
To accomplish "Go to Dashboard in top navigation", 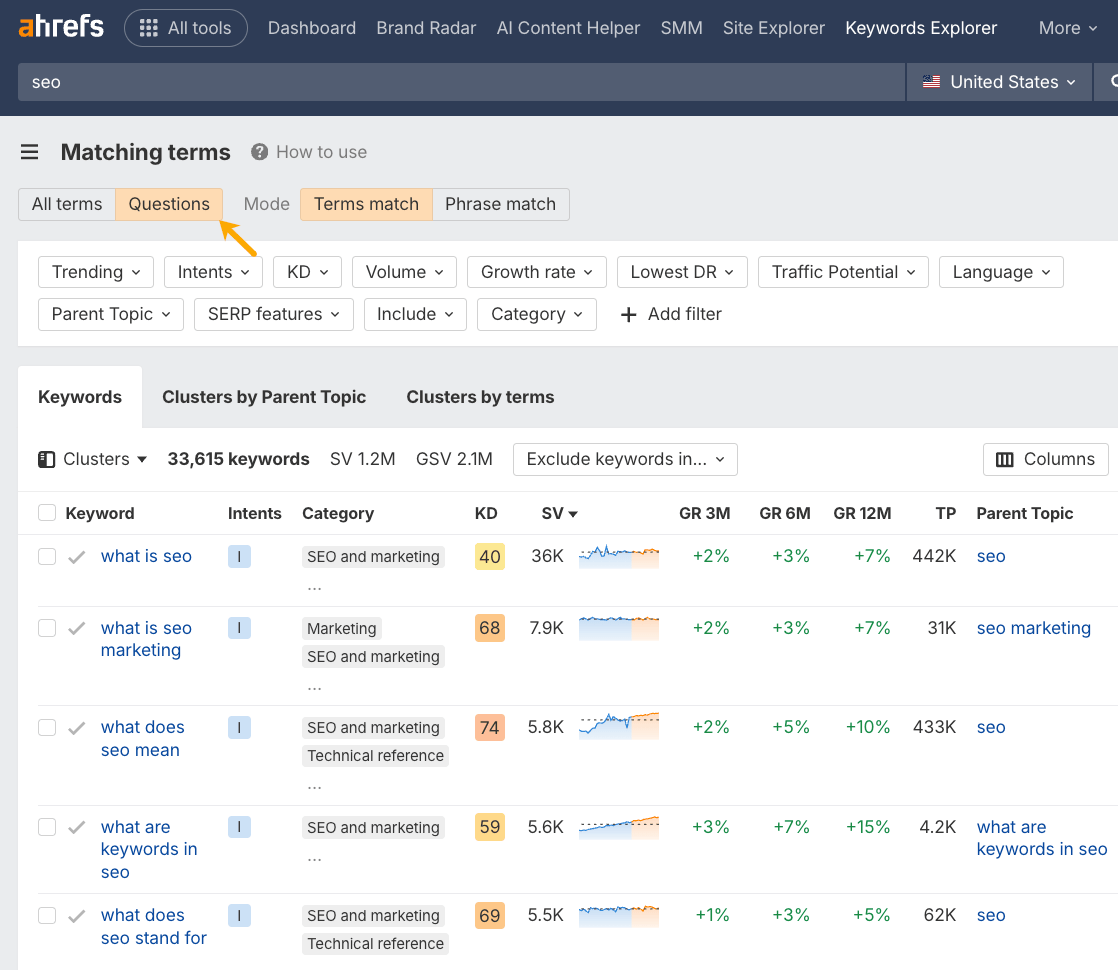I will point(312,28).
